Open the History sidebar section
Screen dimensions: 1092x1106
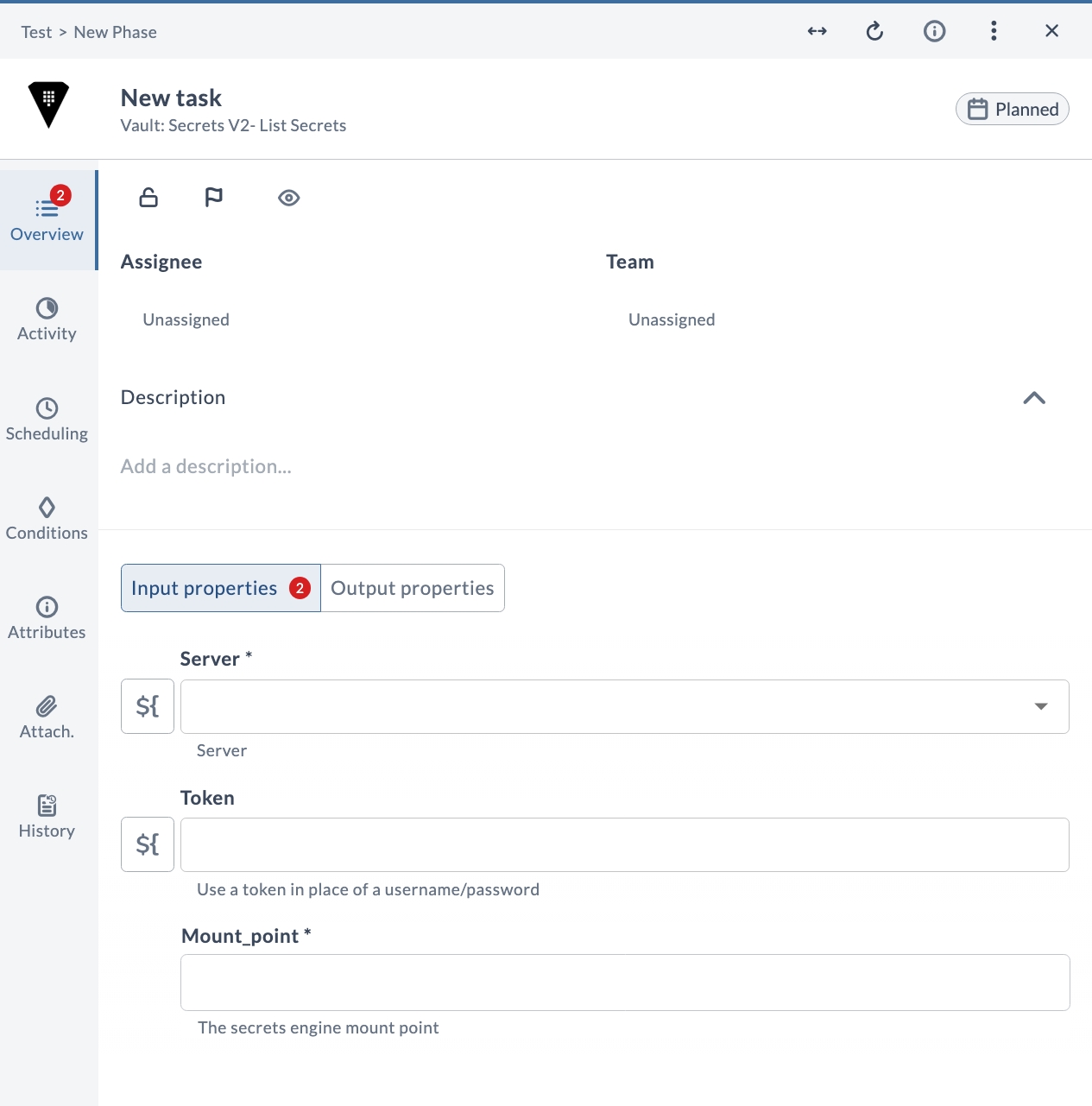click(x=47, y=817)
